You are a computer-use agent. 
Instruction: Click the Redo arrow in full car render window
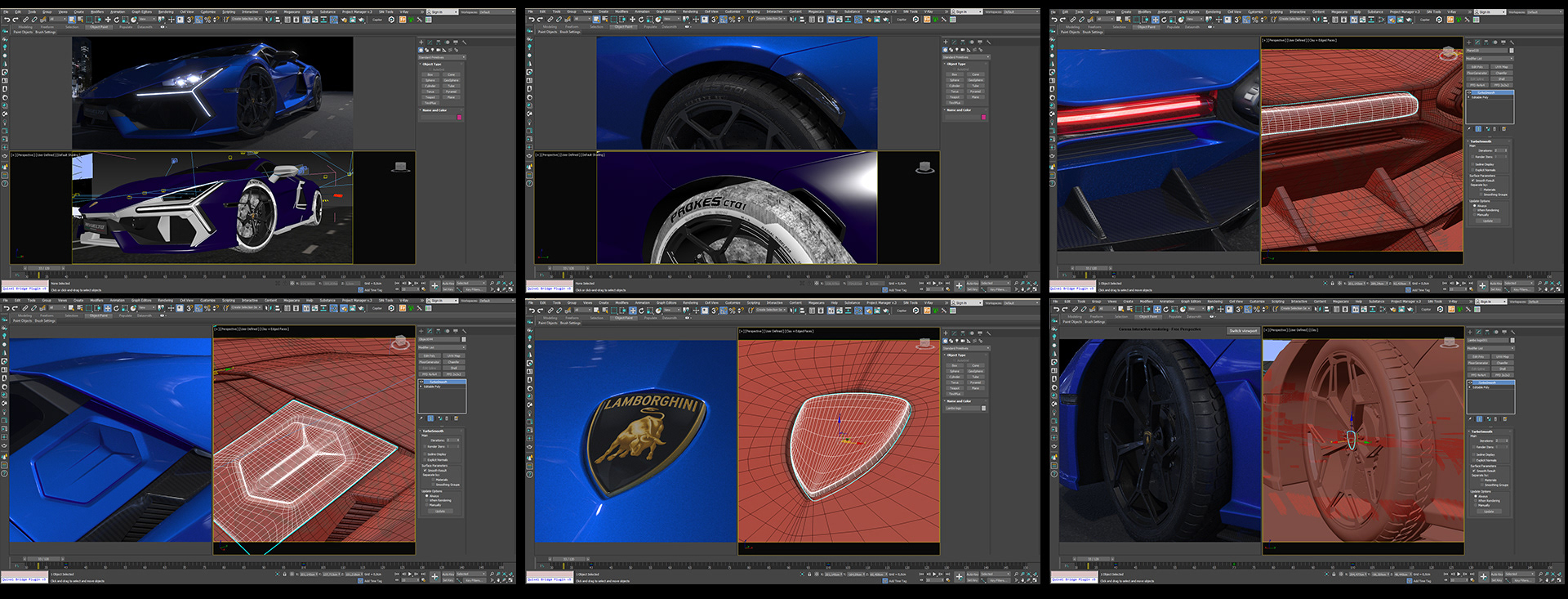point(16,20)
